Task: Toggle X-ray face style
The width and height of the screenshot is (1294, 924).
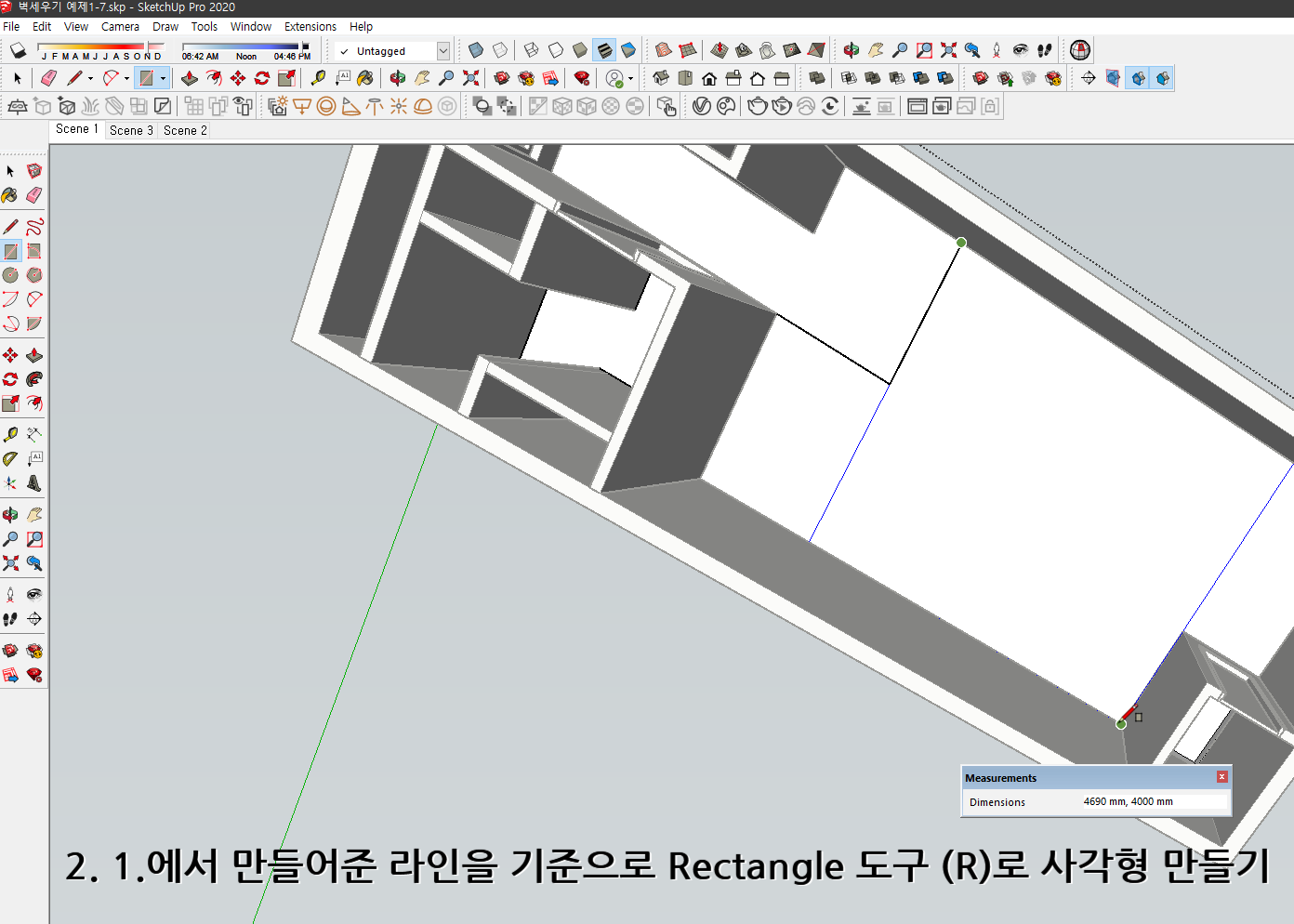Action: pyautogui.click(x=476, y=50)
